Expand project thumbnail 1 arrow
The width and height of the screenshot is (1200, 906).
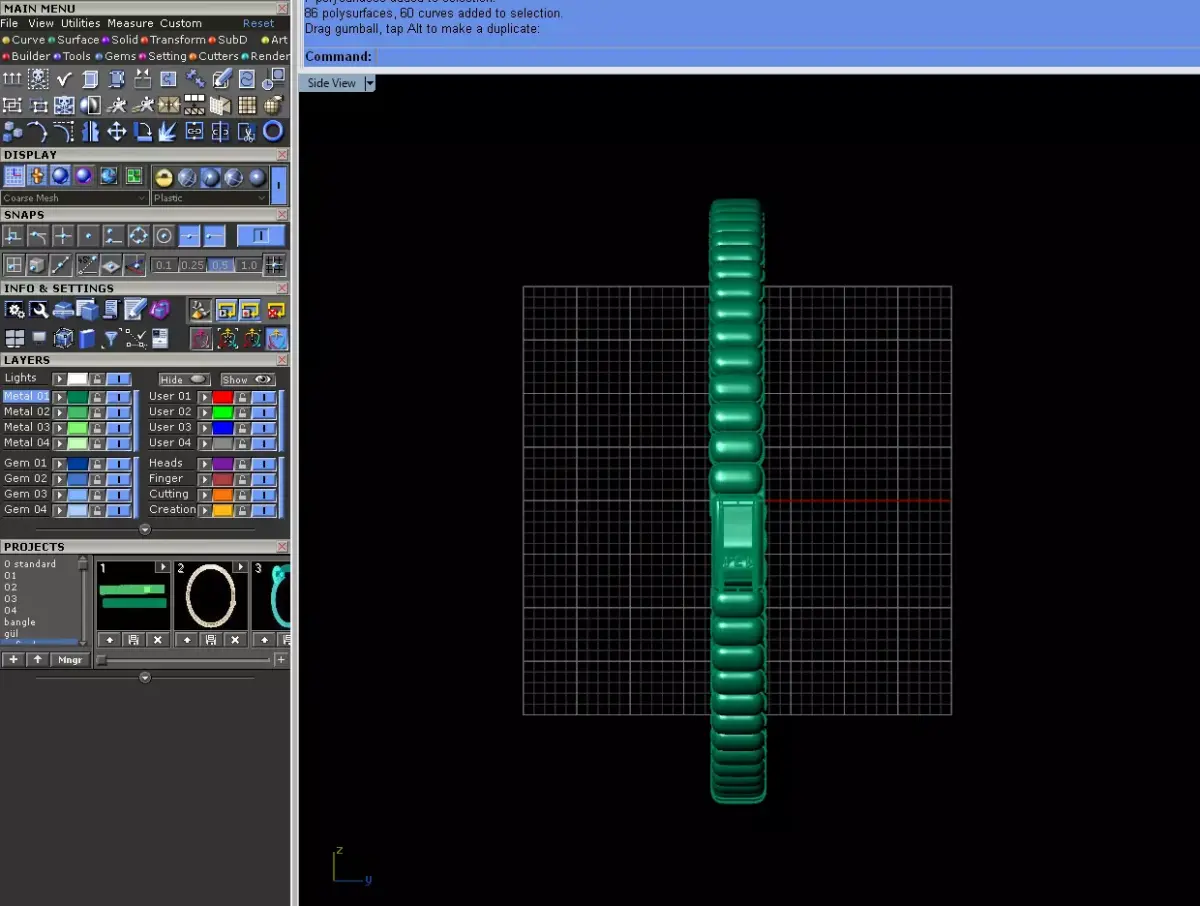(162, 567)
